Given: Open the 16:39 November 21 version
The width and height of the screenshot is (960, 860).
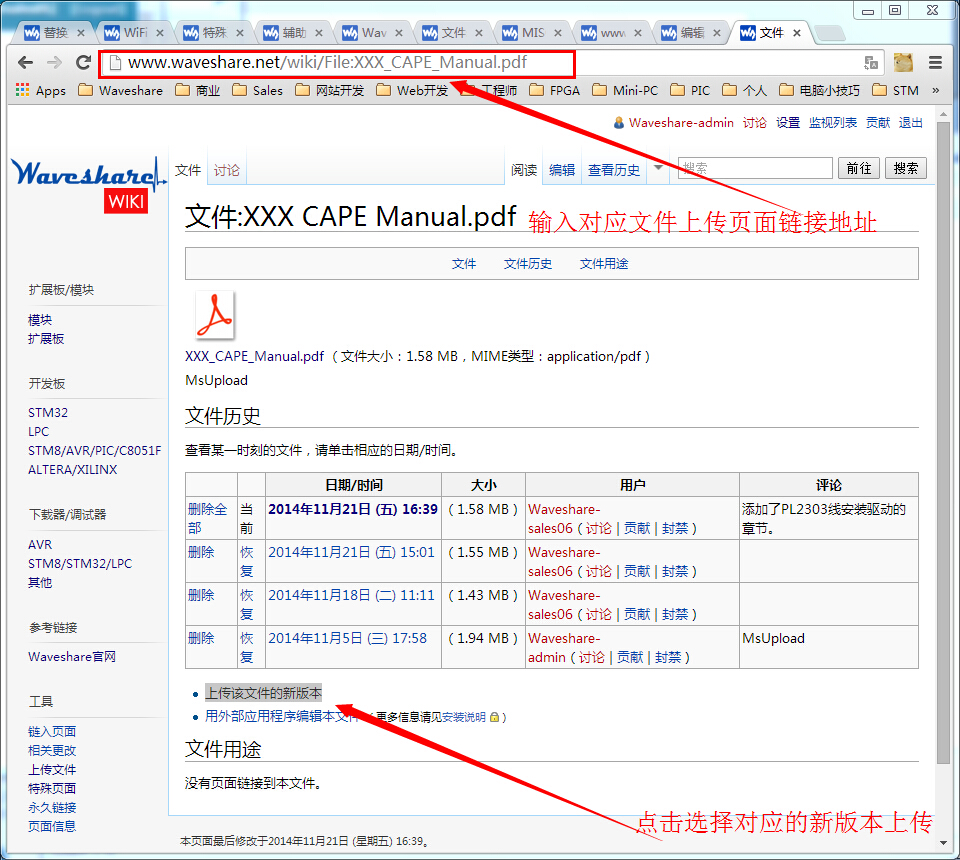Looking at the screenshot, I should pos(353,509).
